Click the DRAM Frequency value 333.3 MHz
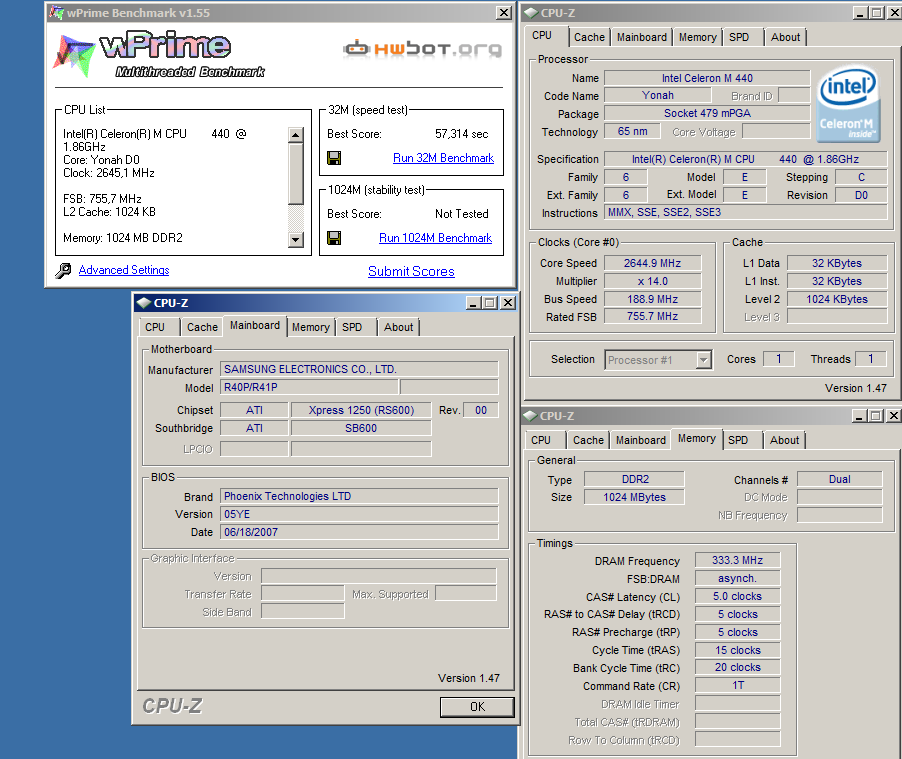Image resolution: width=902 pixels, height=759 pixels. pyautogui.click(x=737, y=560)
